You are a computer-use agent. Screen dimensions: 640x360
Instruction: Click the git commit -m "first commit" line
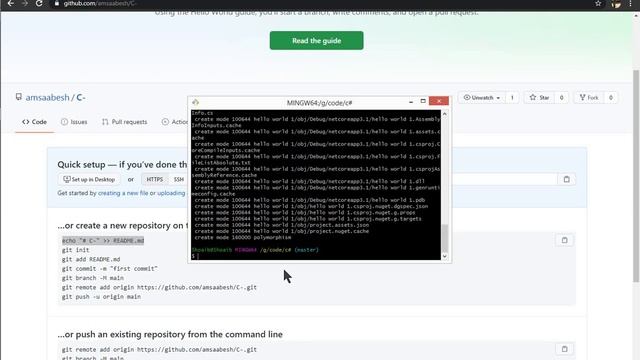pos(109,269)
